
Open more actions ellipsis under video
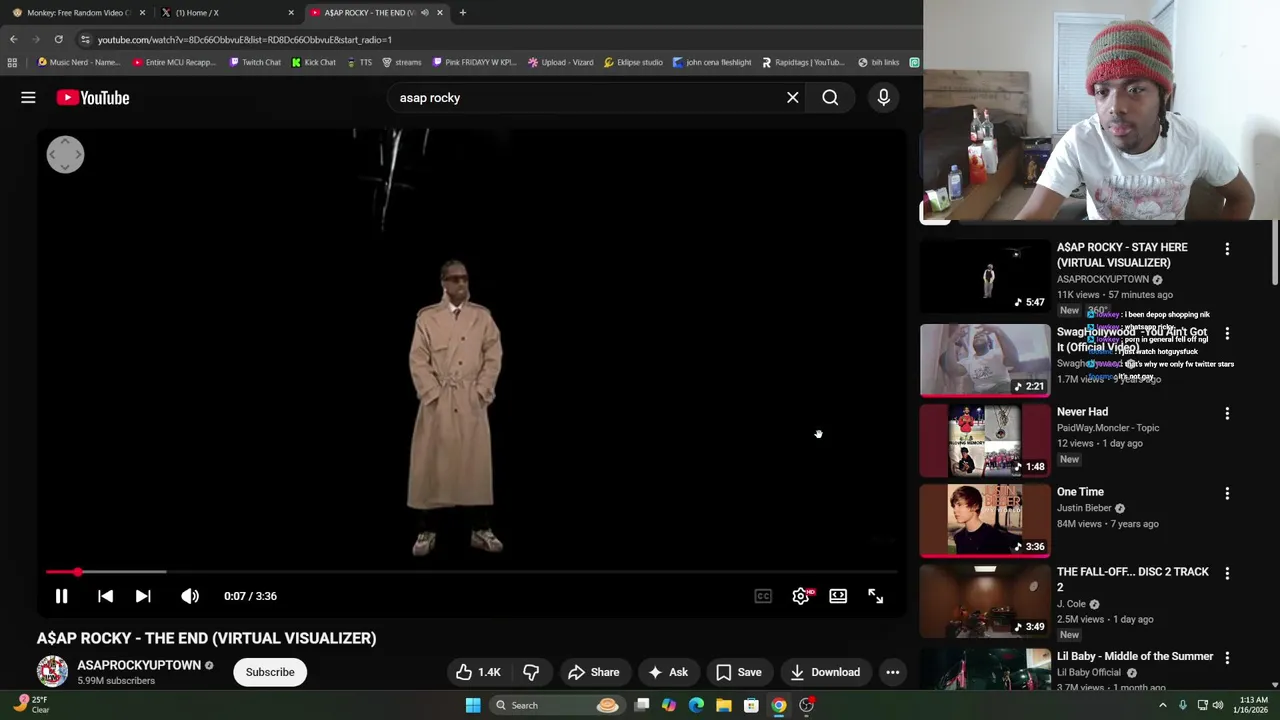893,672
